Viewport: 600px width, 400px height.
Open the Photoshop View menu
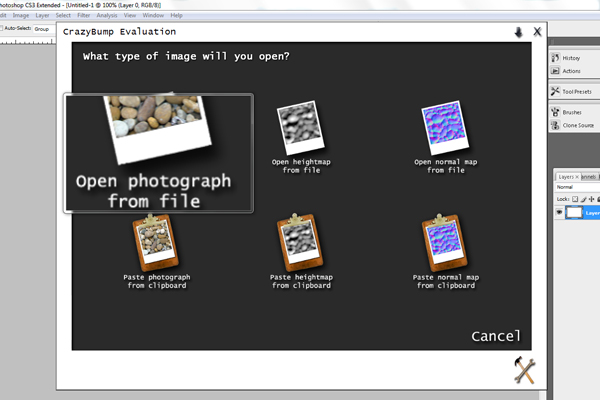(130, 15)
